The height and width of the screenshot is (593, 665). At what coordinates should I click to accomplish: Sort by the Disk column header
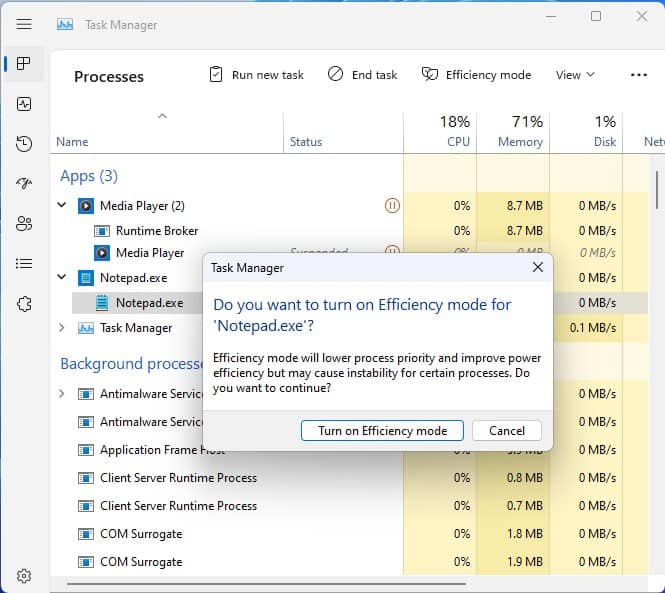pyautogui.click(x=605, y=142)
